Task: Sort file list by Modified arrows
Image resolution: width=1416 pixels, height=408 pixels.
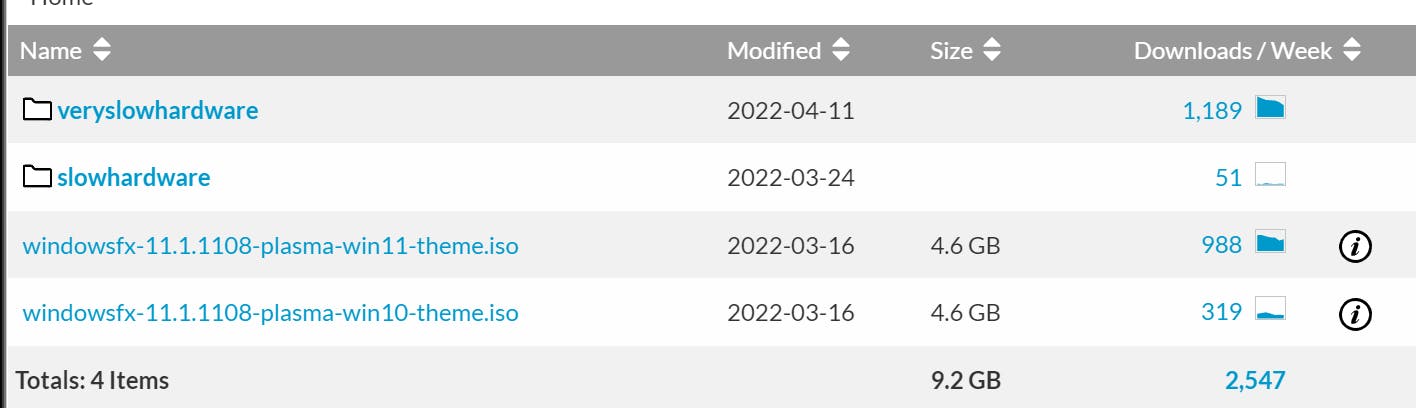Action: [841, 50]
